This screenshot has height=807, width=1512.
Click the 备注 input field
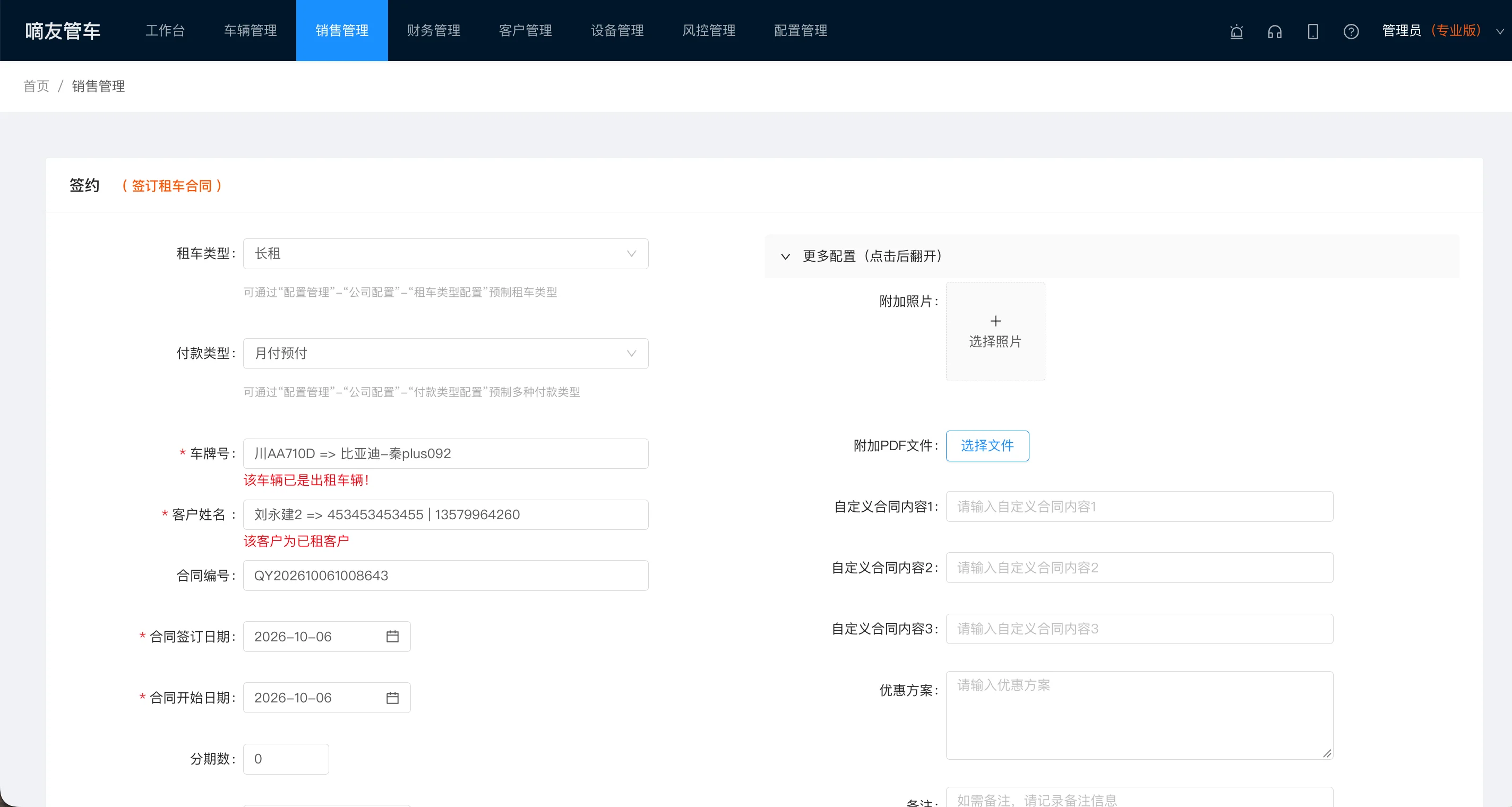(1139, 798)
